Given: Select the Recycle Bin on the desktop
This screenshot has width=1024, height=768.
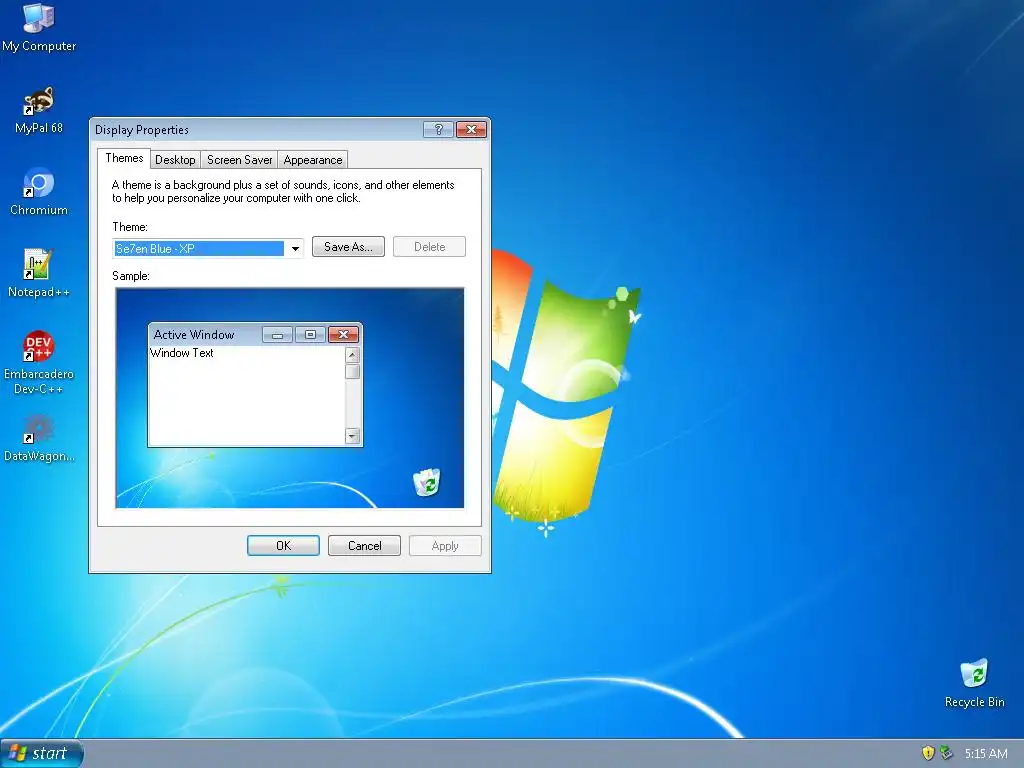Looking at the screenshot, I should (974, 684).
